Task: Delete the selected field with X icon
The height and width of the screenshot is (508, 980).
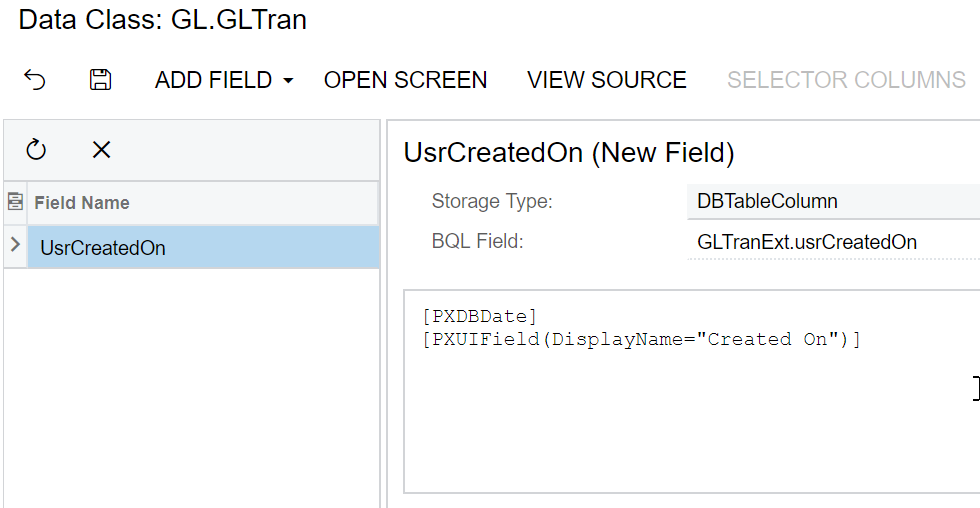Action: [101, 150]
